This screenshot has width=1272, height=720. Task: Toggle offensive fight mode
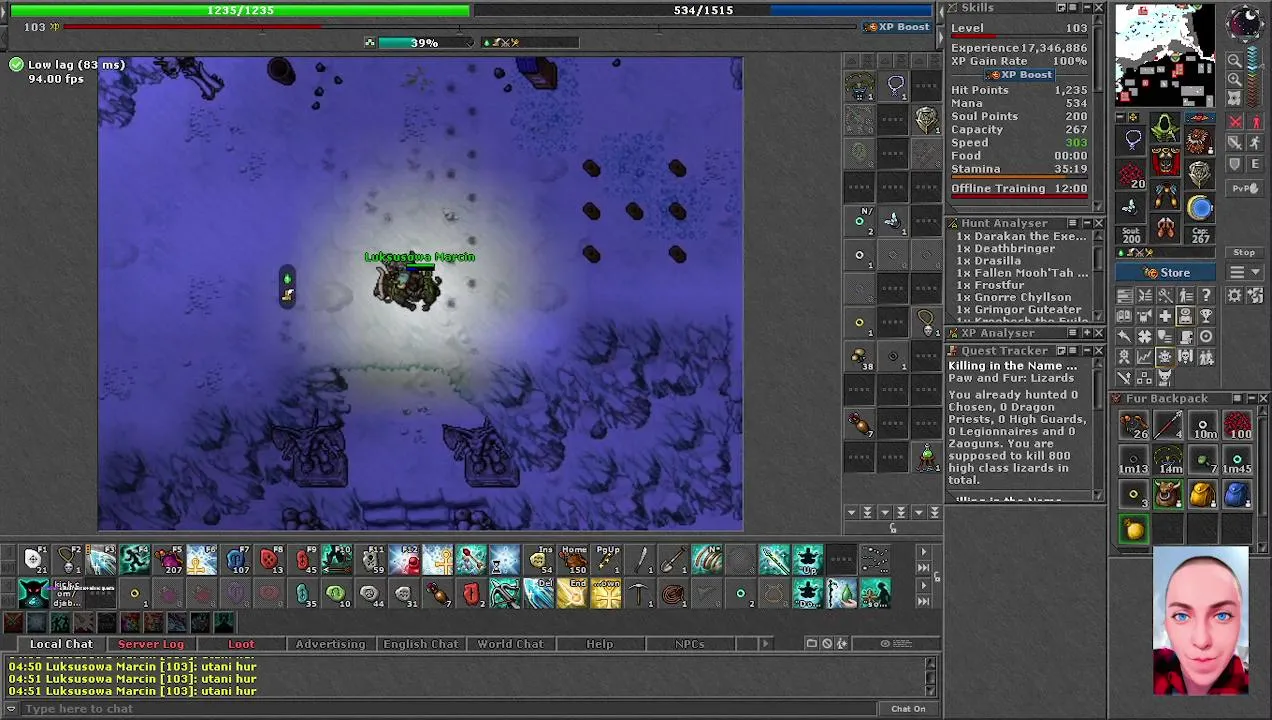(x=1236, y=121)
